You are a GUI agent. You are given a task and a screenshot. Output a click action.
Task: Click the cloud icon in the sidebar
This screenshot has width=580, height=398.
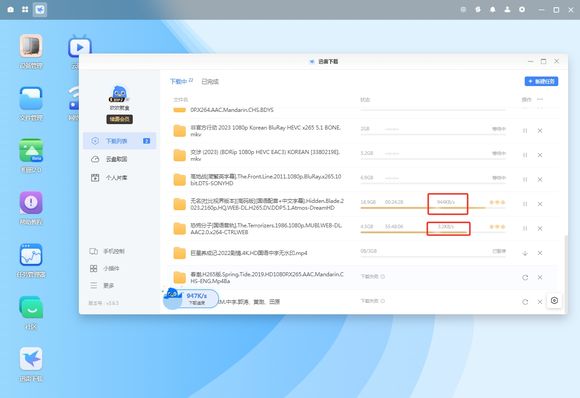pyautogui.click(x=95, y=159)
